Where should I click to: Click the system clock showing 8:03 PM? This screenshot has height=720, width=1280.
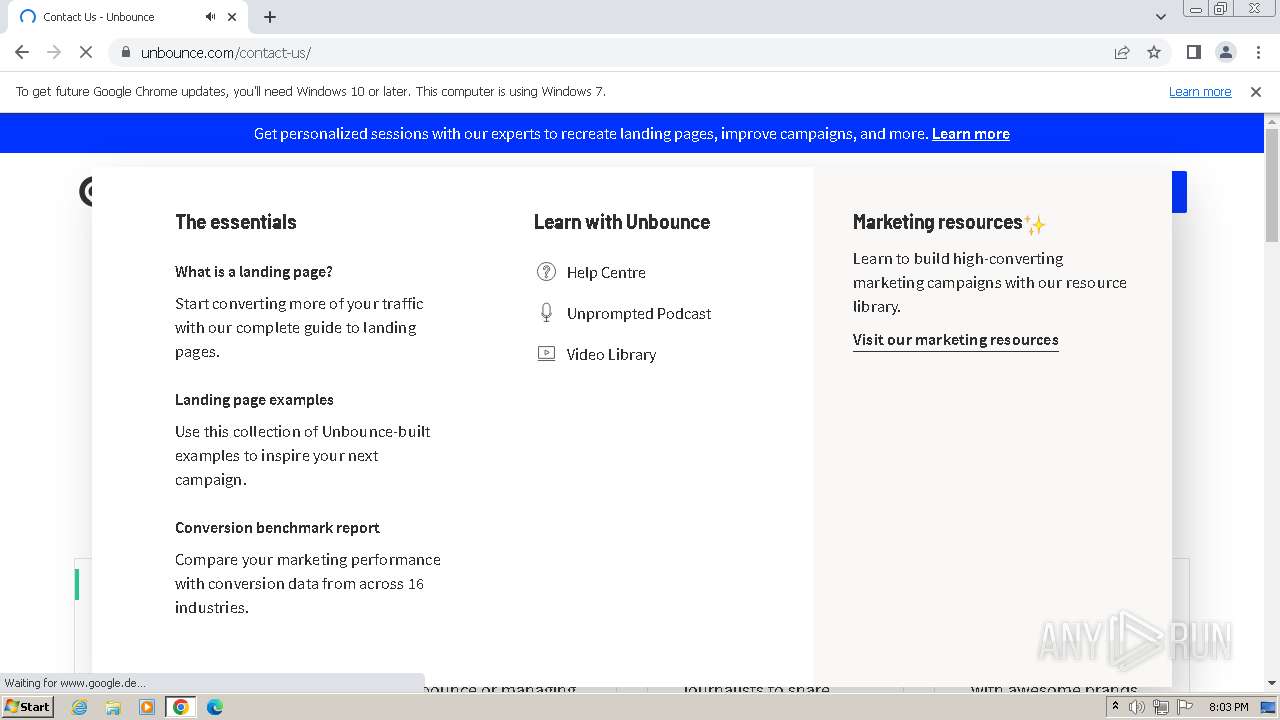(1228, 707)
